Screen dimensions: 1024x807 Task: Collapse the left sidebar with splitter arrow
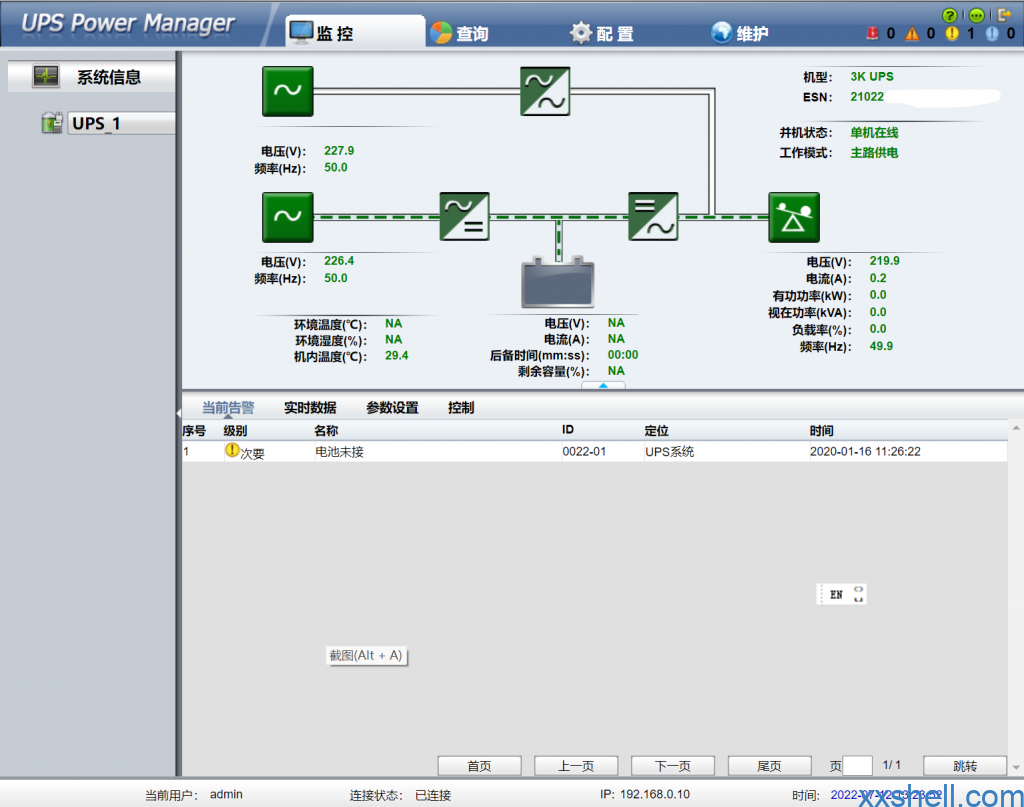(178, 412)
